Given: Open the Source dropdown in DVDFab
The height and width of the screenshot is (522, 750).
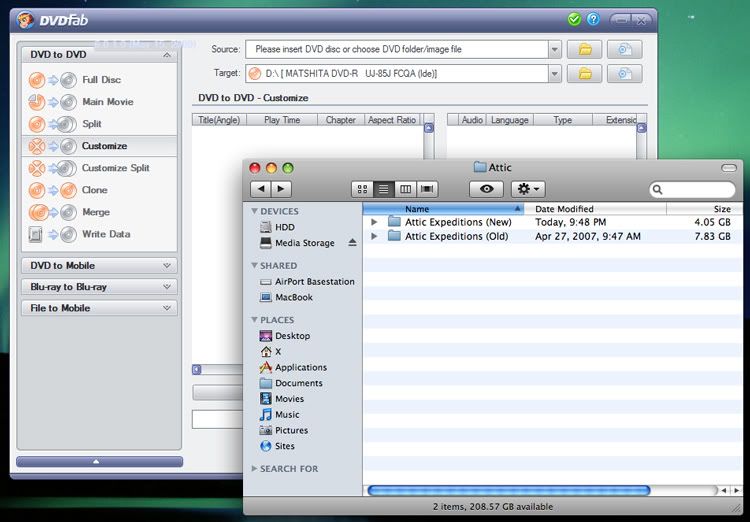Looking at the screenshot, I should 554,49.
